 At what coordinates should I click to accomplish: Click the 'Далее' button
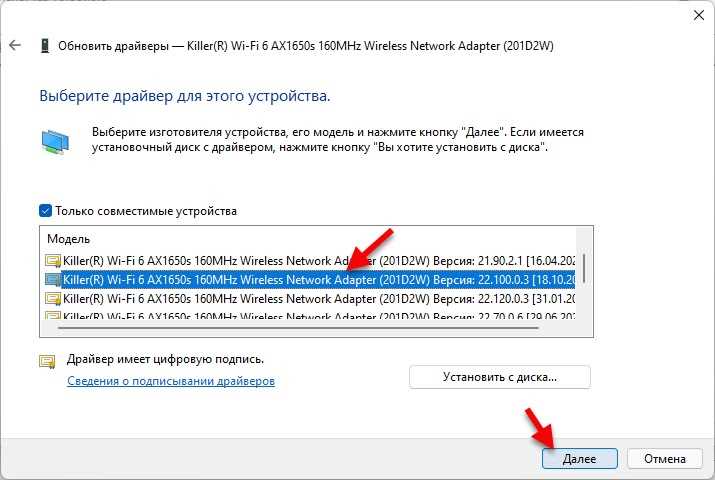pyautogui.click(x=580, y=459)
